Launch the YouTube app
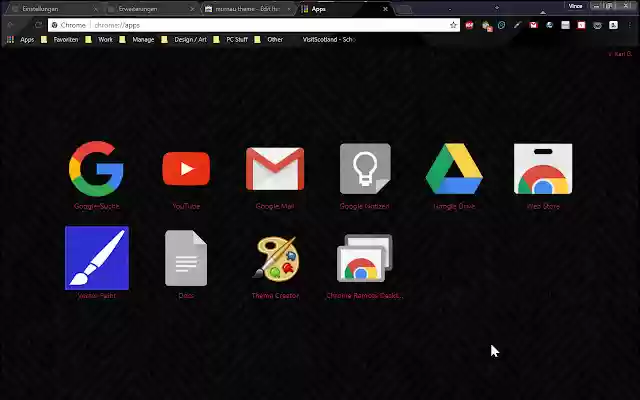The height and width of the screenshot is (400, 640). click(x=186, y=169)
